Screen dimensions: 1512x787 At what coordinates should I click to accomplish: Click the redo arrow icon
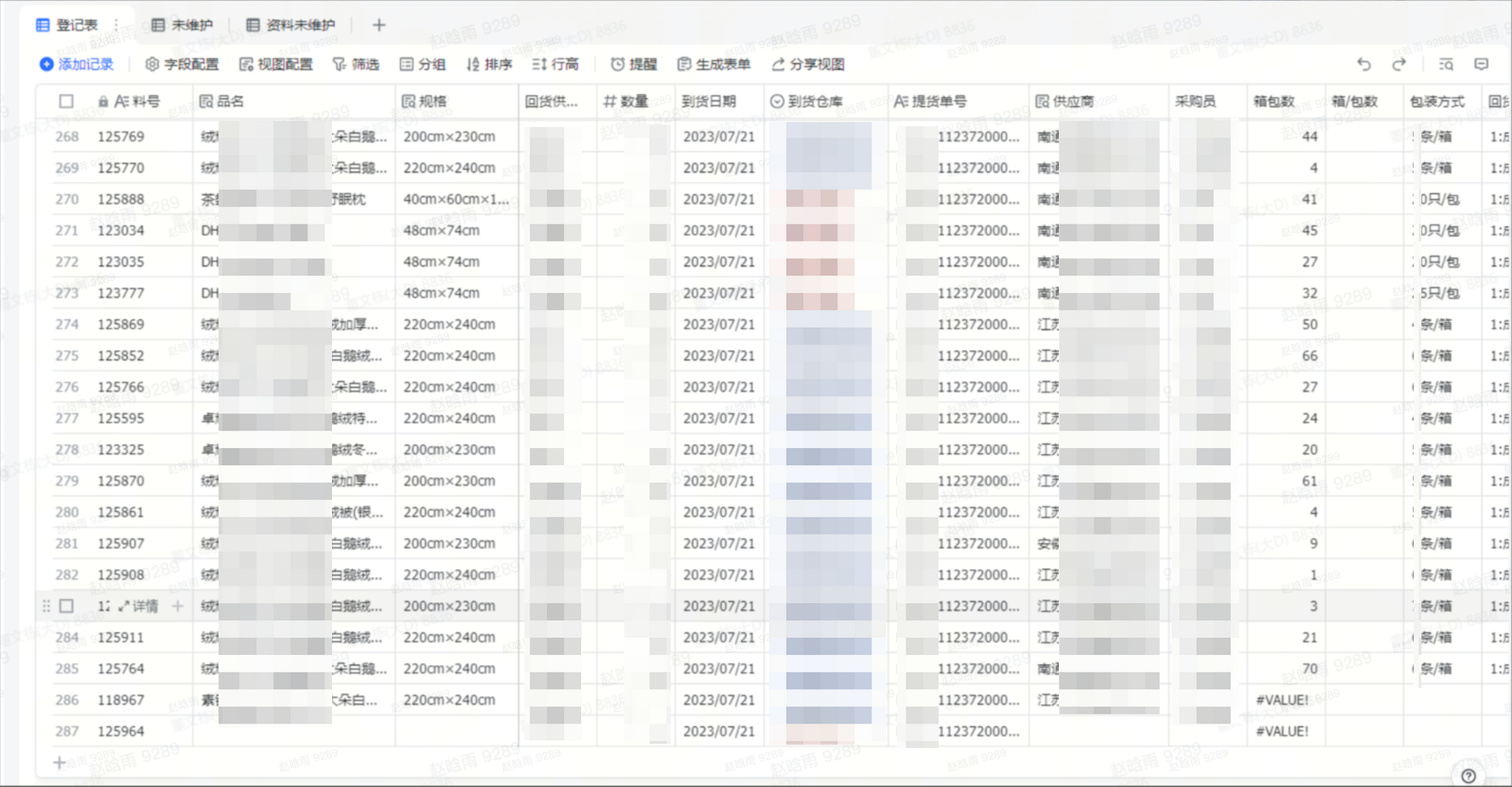coord(1398,64)
